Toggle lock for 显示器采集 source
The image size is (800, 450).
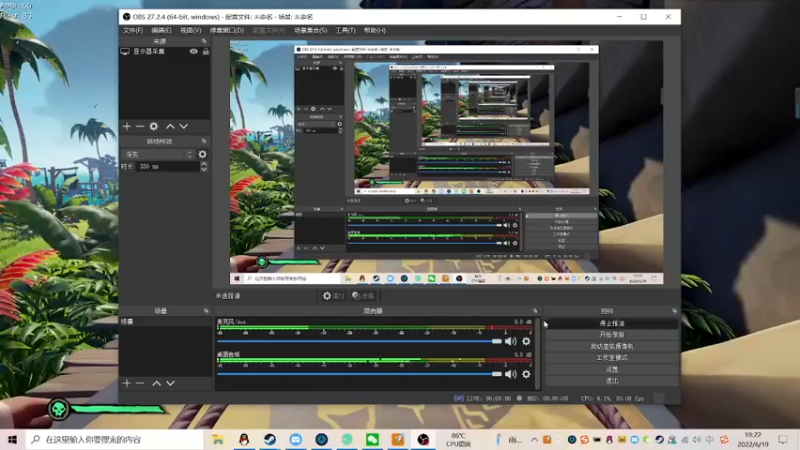coord(206,52)
